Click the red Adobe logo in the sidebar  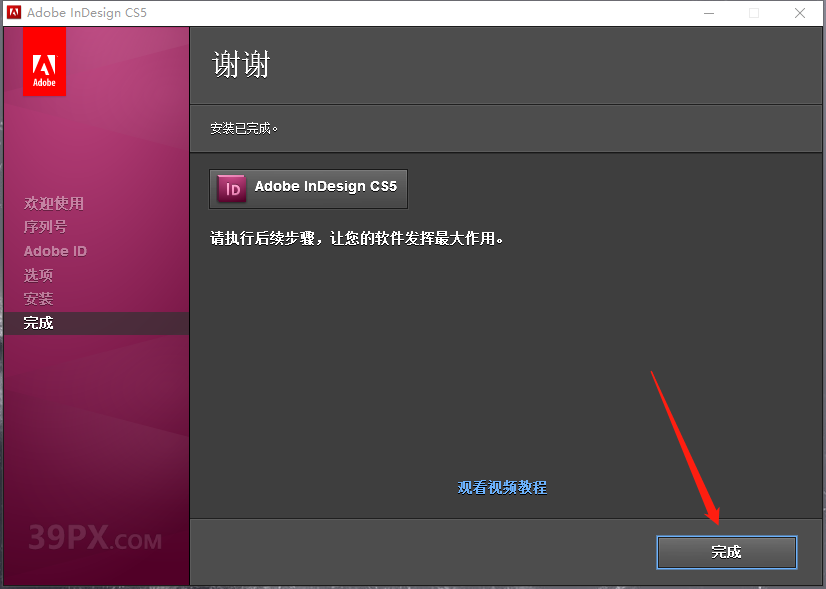(x=43, y=61)
